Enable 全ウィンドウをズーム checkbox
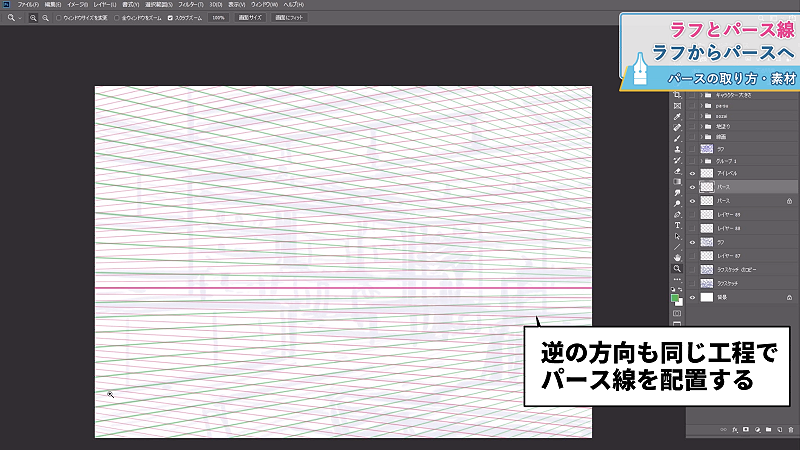This screenshot has width=800, height=450. (117, 18)
